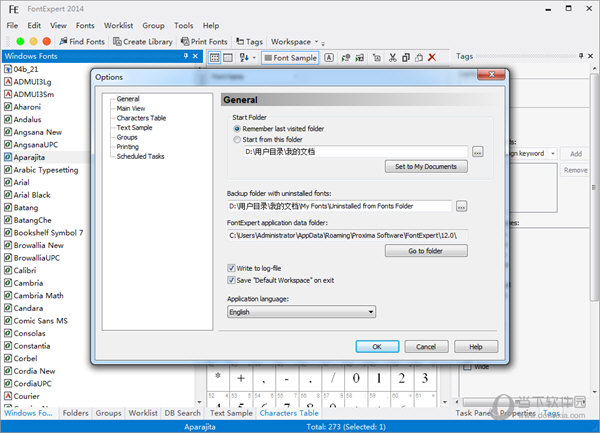Open the Group menu

pyautogui.click(x=153, y=26)
